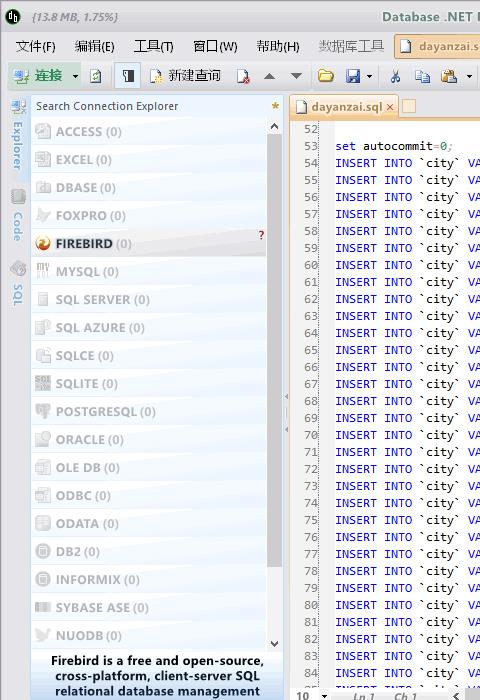The height and width of the screenshot is (700, 480).
Task: Open the 工具(T) menu
Action: coord(154,46)
